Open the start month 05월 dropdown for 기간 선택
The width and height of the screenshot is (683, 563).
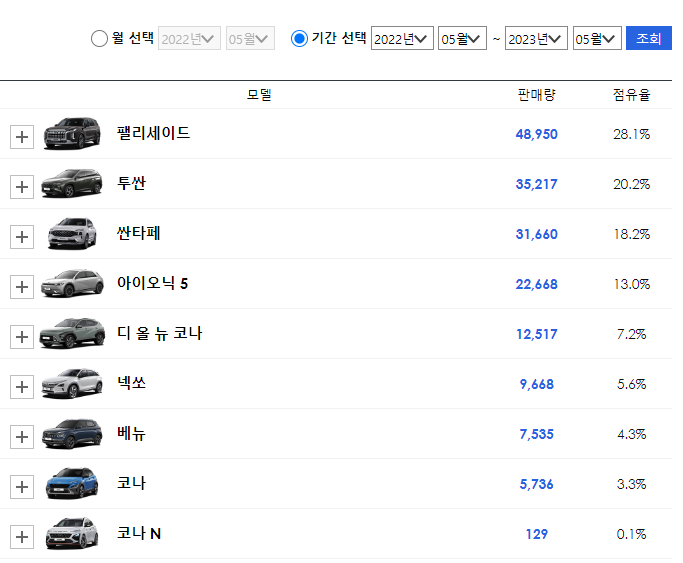(462, 38)
